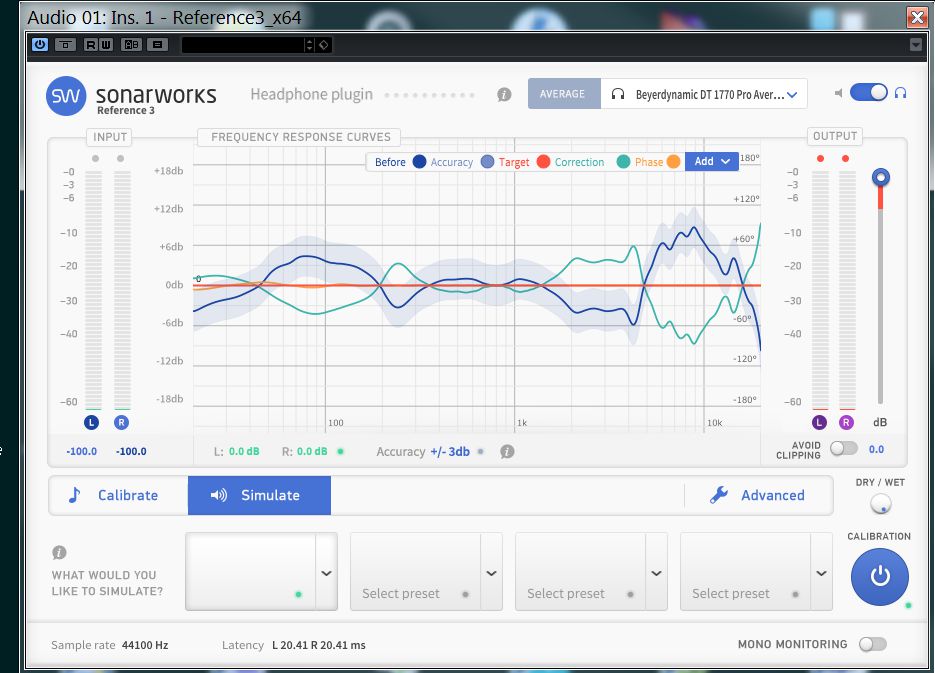Click the second Select preset slot

point(415,572)
